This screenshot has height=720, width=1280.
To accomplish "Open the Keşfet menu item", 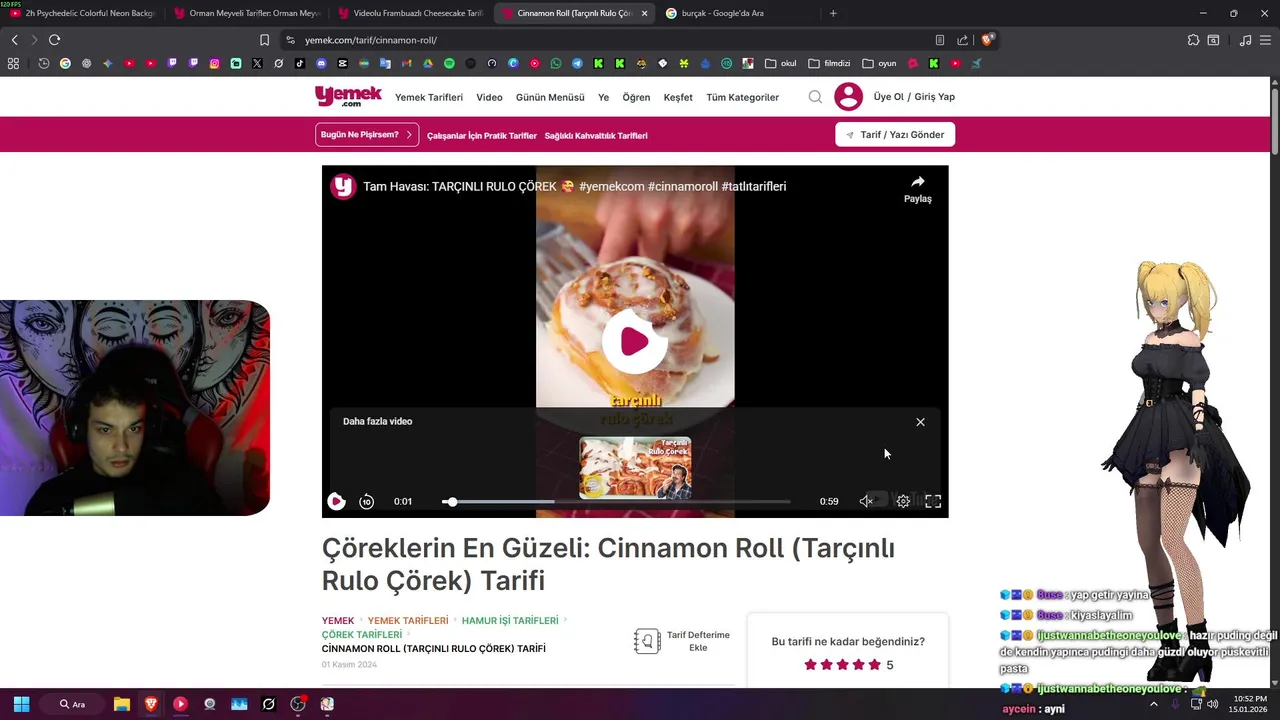I will point(678,97).
